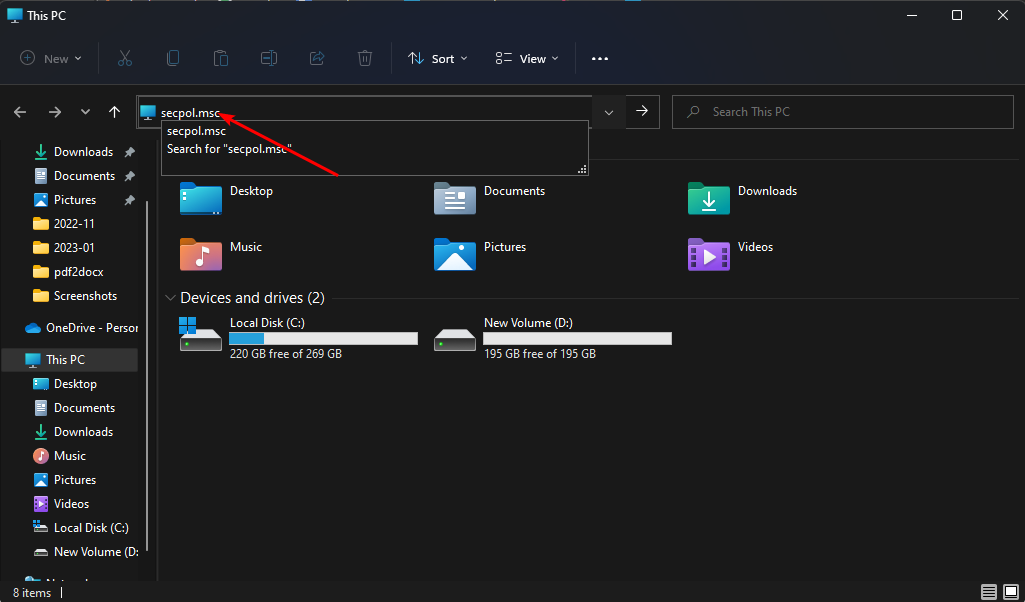Switch to details view icon in status bar
The width and height of the screenshot is (1025, 602).
[x=989, y=592]
